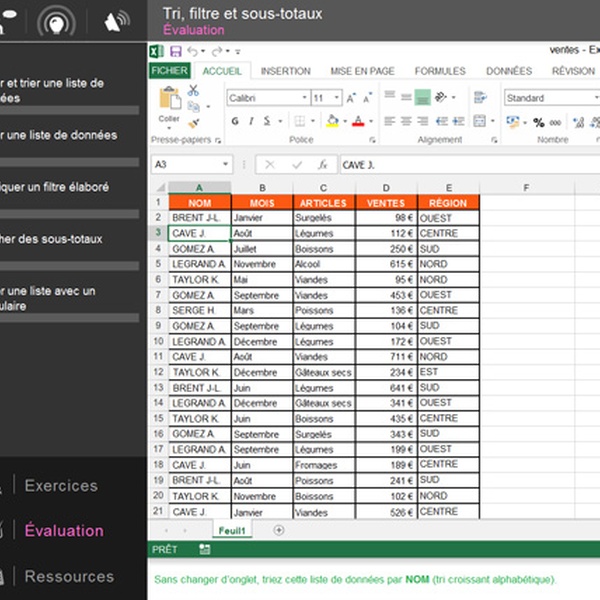Toggle middle vertical align icon
This screenshot has width=600, height=600.
406,97
